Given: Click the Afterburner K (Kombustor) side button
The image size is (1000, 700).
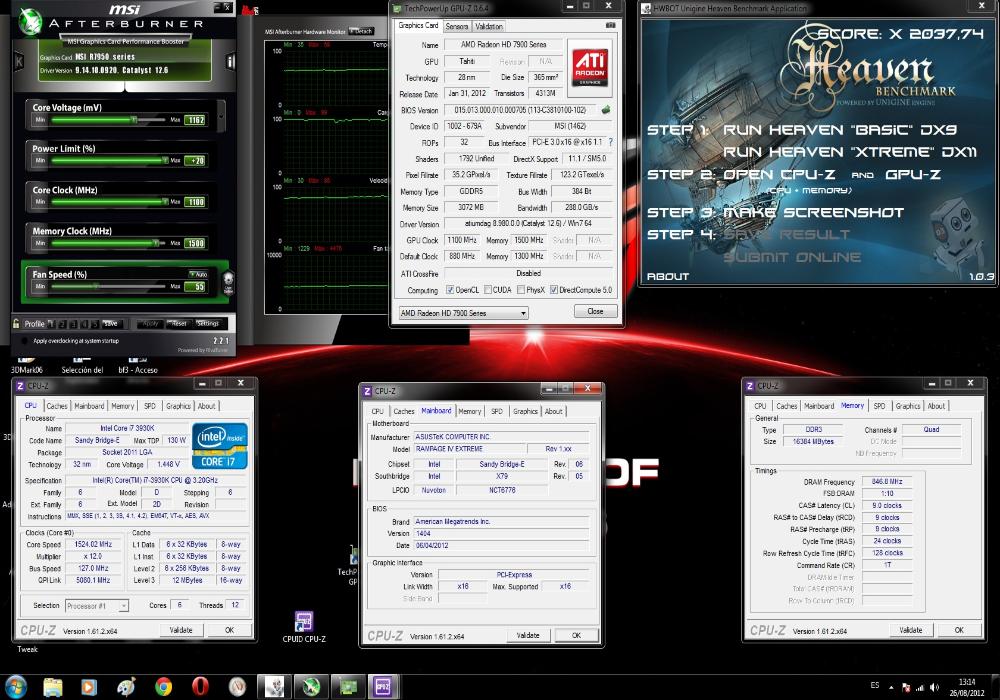Looking at the screenshot, I should point(18,61).
